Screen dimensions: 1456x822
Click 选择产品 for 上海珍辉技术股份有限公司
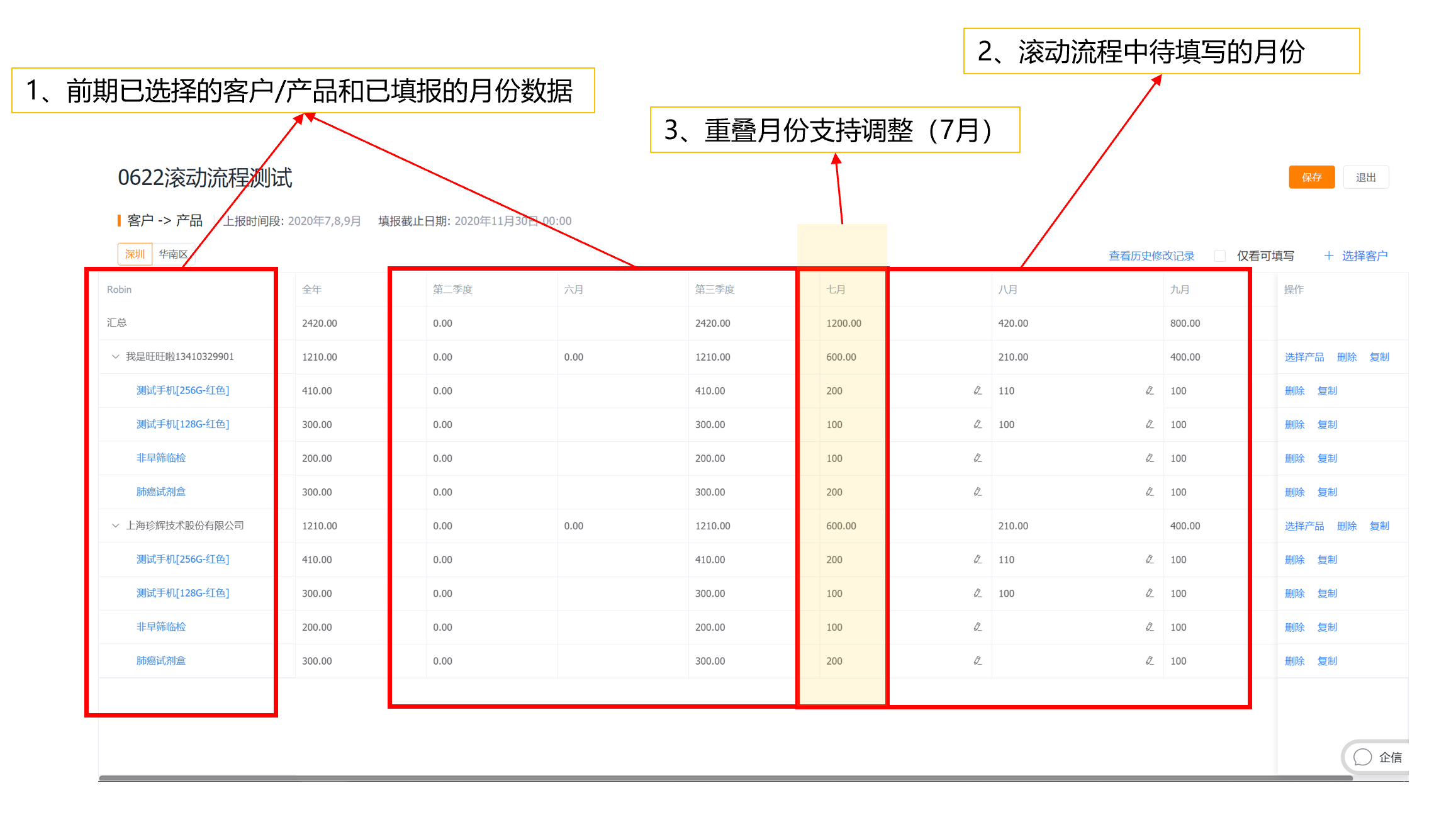(x=1304, y=526)
